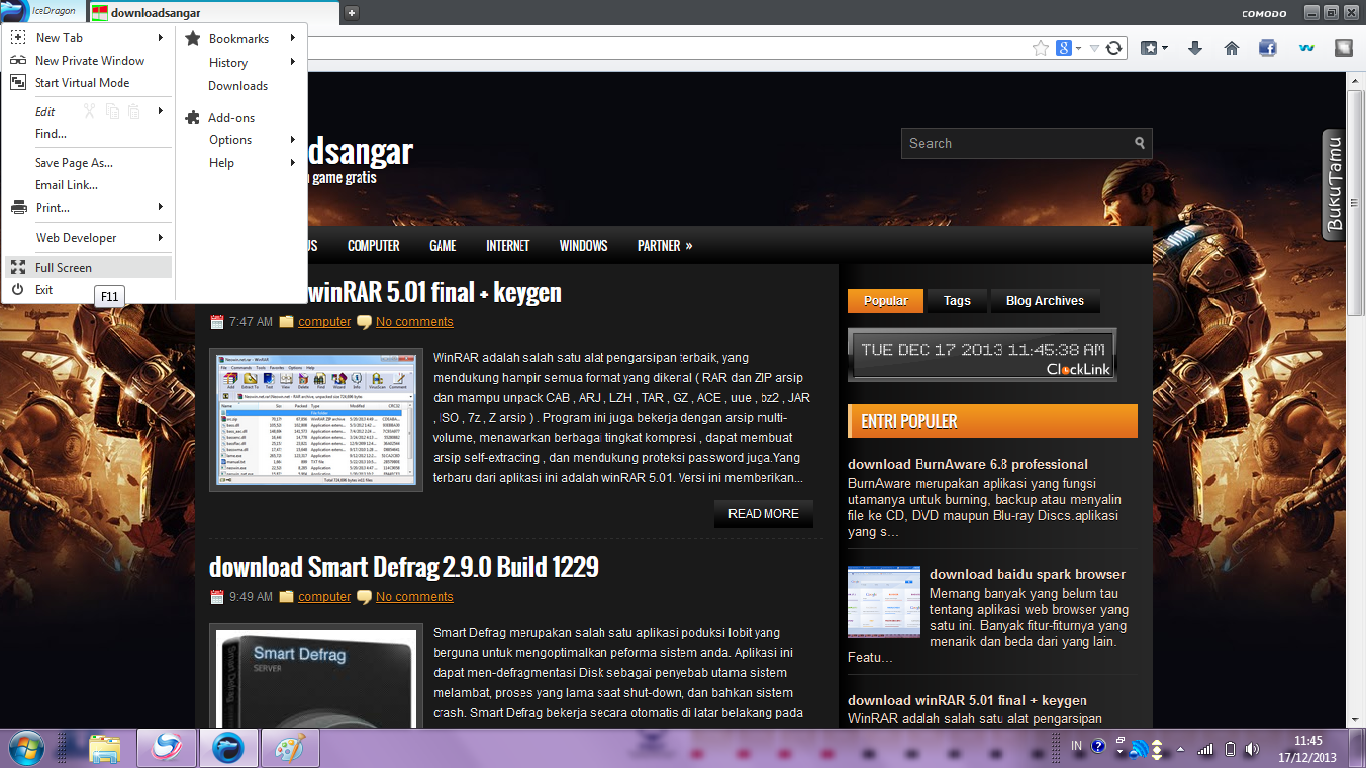Open the COMPUTER nav menu
Viewport: 1366px width, 768px height.
tap(373, 245)
